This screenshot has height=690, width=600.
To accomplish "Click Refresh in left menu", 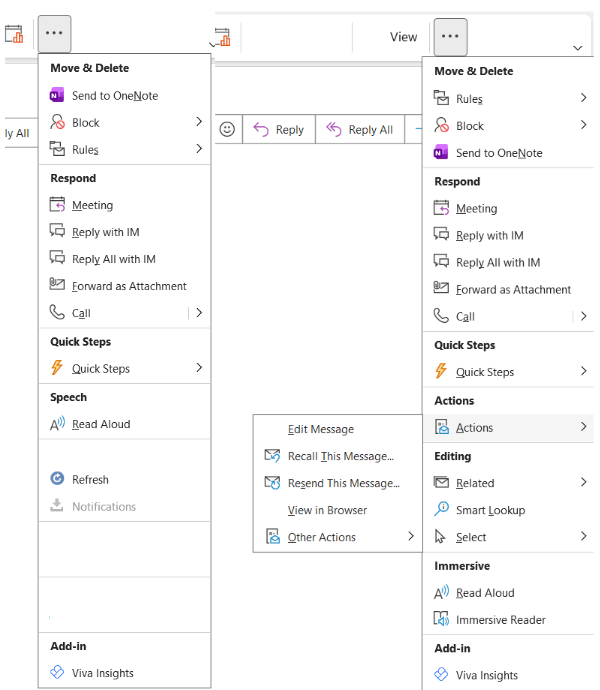I will click(x=124, y=479).
